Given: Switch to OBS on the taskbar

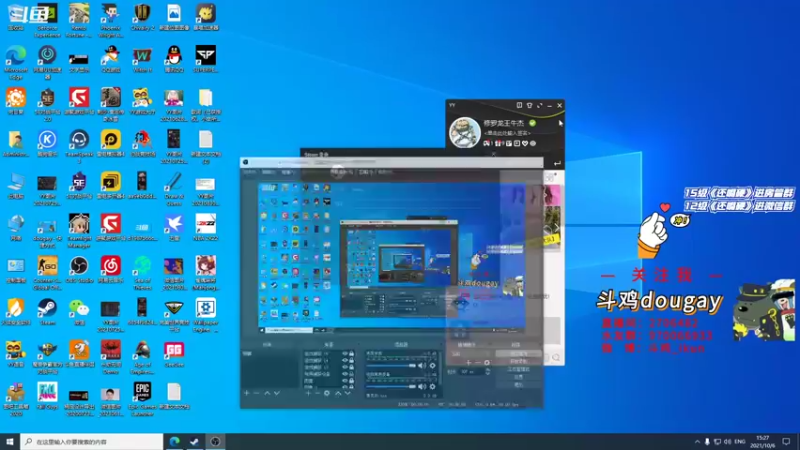Looking at the screenshot, I should pyautogui.click(x=215, y=441).
